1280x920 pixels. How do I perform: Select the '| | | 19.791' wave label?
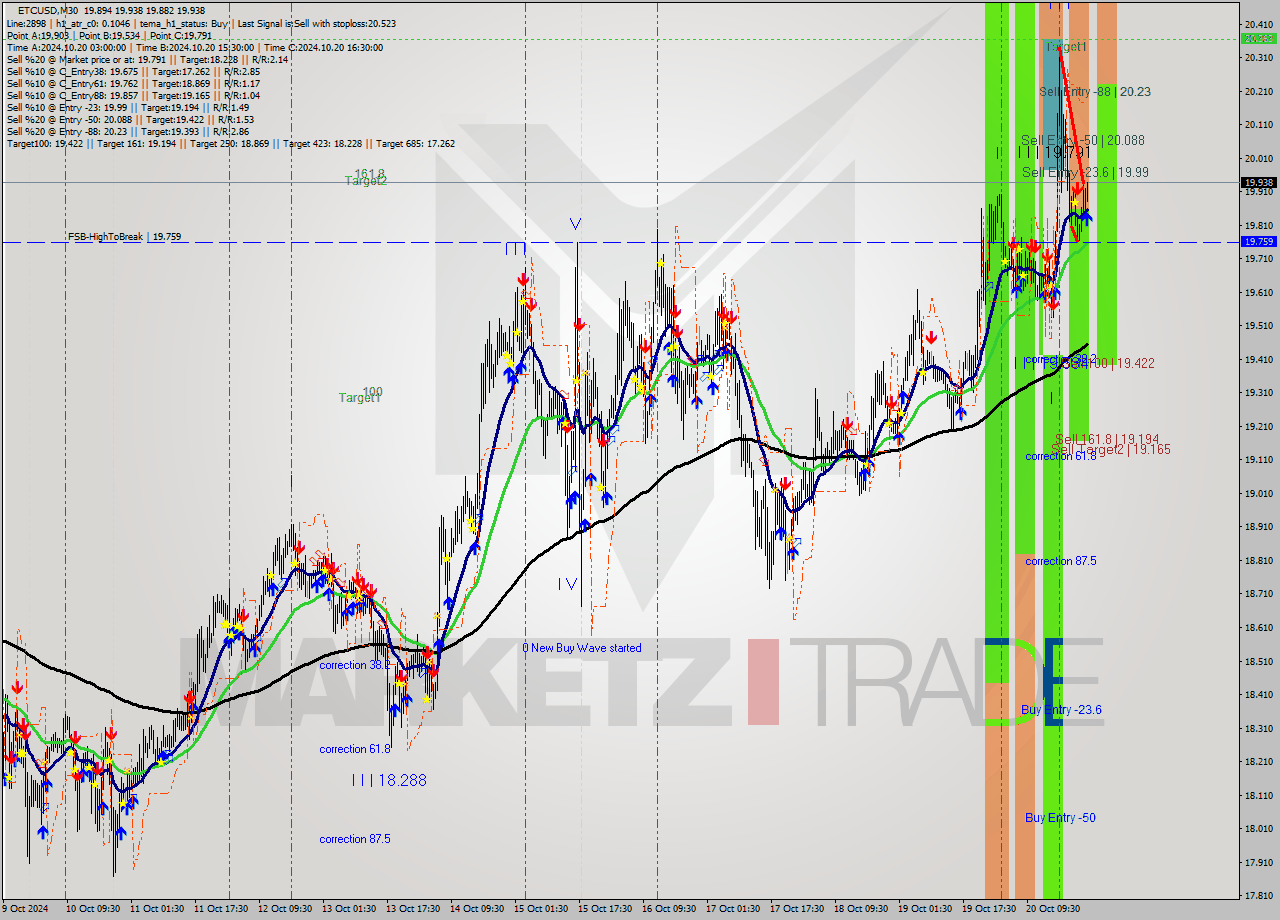pos(1052,152)
